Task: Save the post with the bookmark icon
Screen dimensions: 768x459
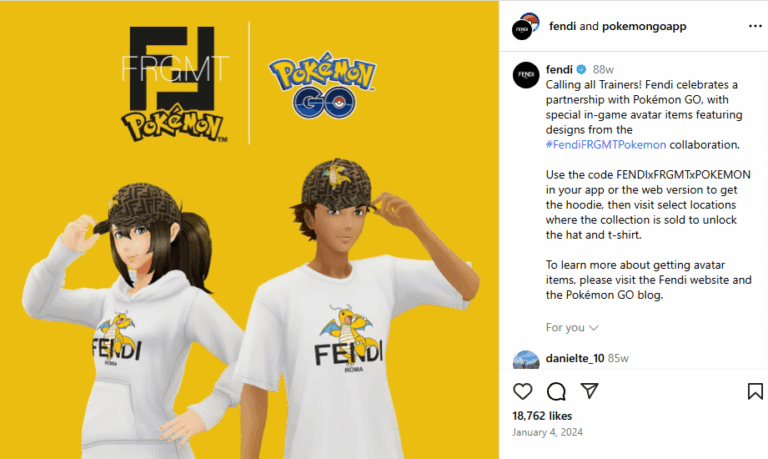Action: [755, 391]
